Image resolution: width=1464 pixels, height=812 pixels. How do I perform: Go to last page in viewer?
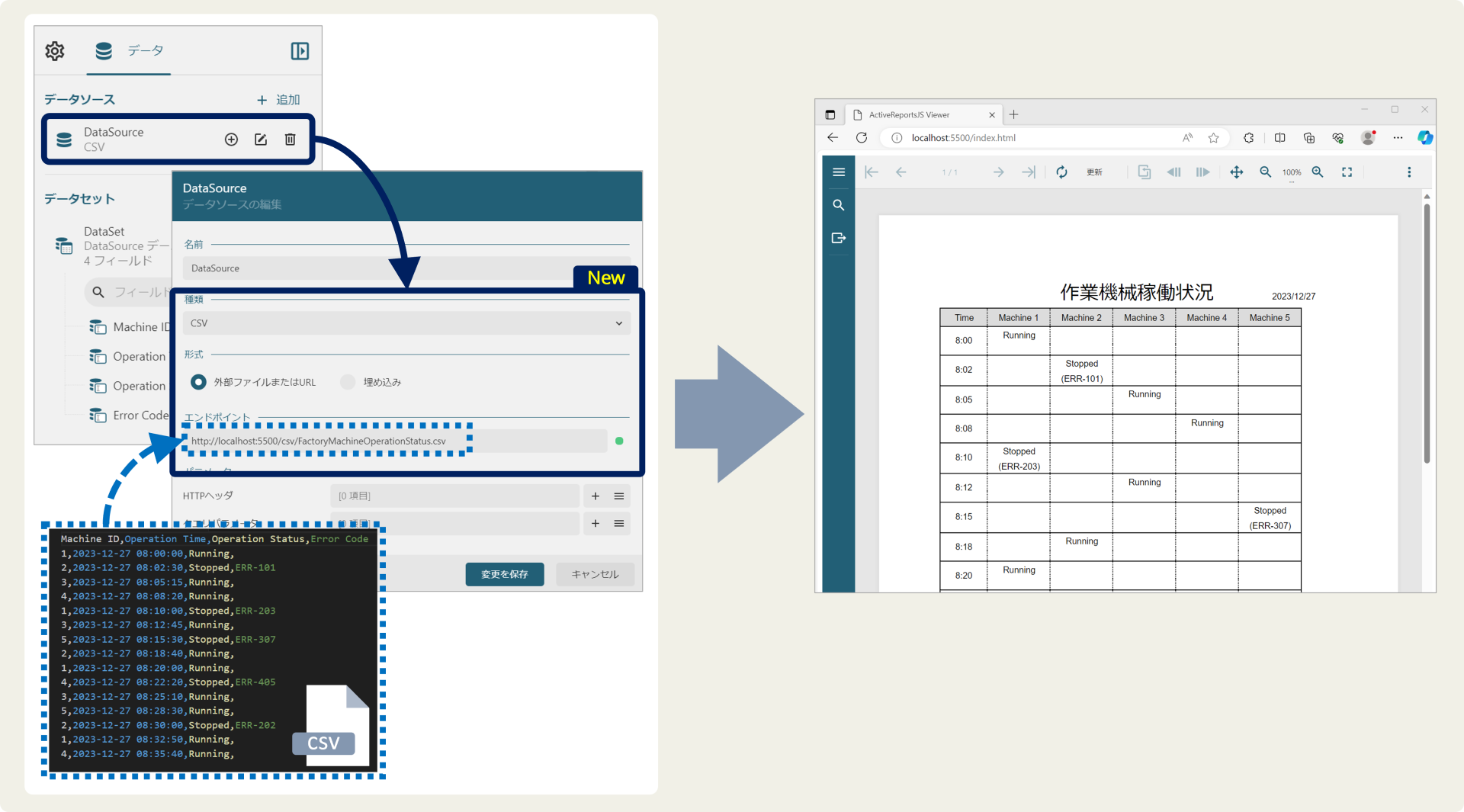coord(1029,172)
